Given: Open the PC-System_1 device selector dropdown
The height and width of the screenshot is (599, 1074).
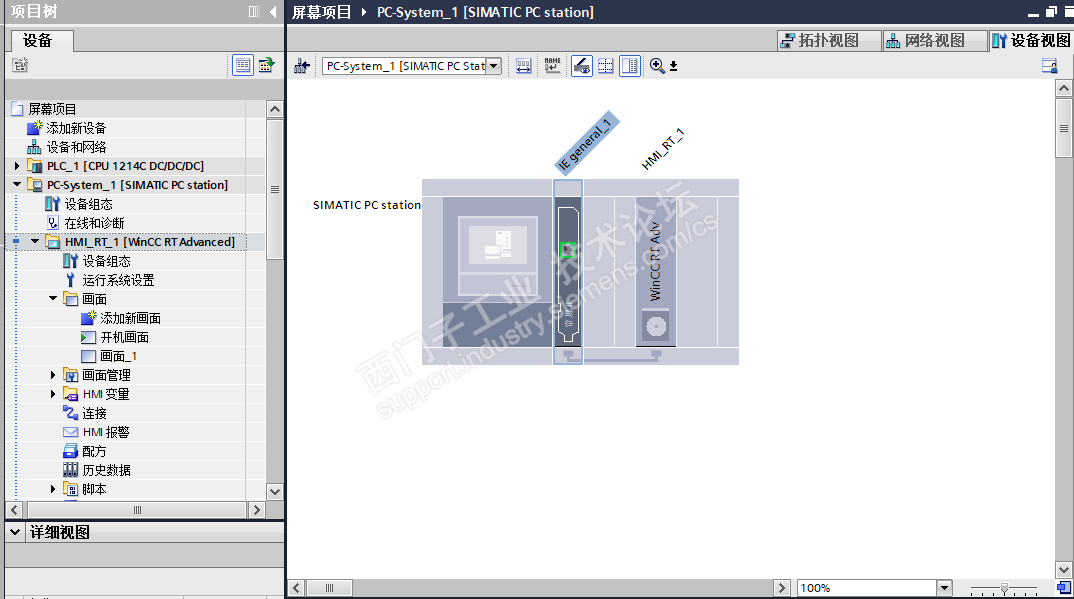Looking at the screenshot, I should pos(494,66).
